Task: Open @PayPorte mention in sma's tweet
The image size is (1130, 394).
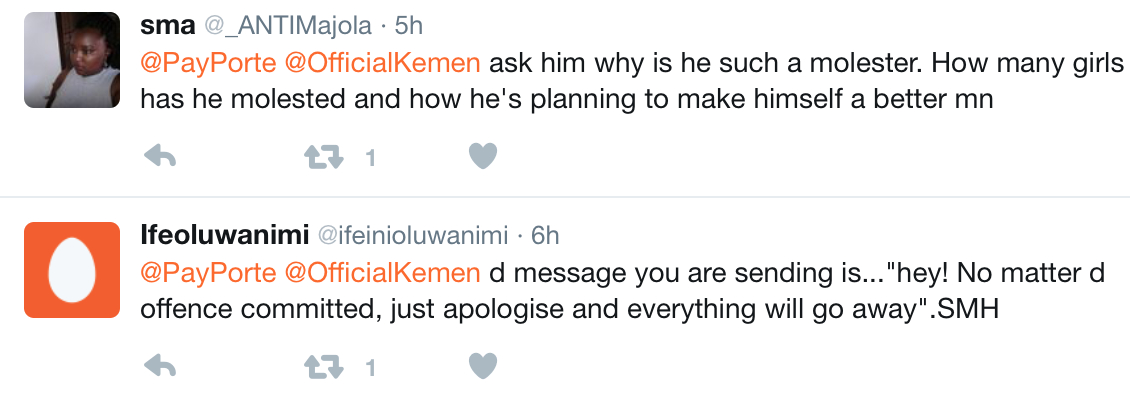Action: pyautogui.click(x=208, y=63)
